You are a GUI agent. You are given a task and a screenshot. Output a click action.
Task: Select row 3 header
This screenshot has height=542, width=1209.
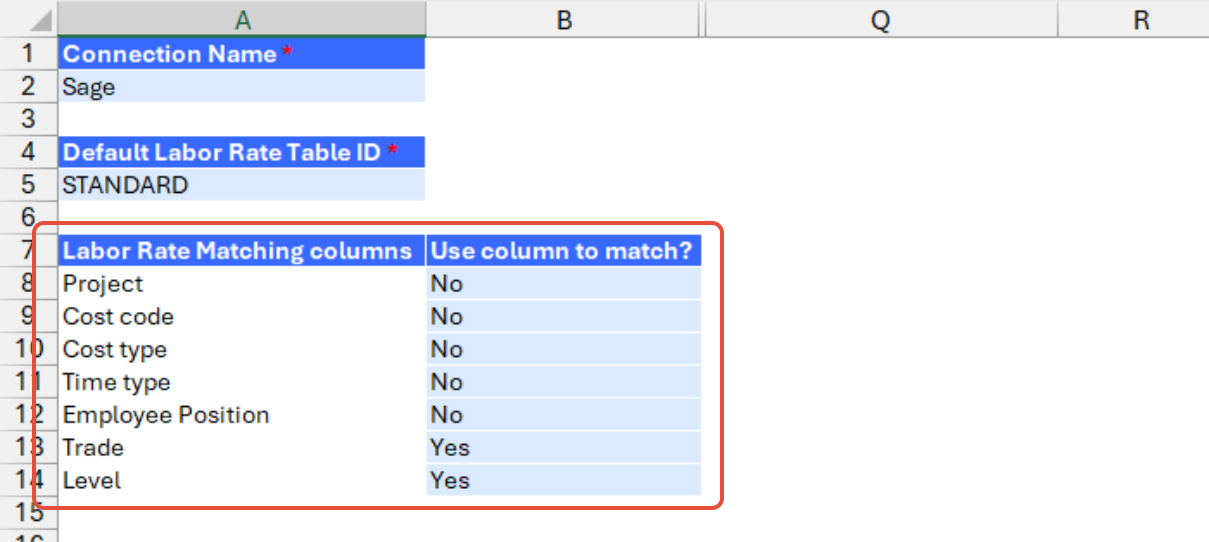(29, 119)
